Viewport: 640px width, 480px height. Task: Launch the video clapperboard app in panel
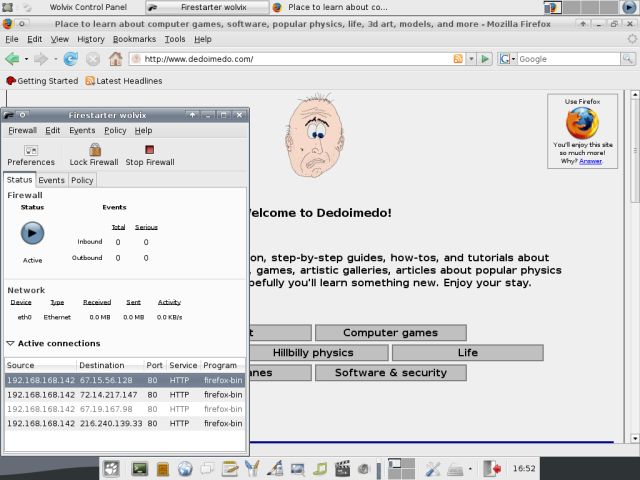pos(345,468)
